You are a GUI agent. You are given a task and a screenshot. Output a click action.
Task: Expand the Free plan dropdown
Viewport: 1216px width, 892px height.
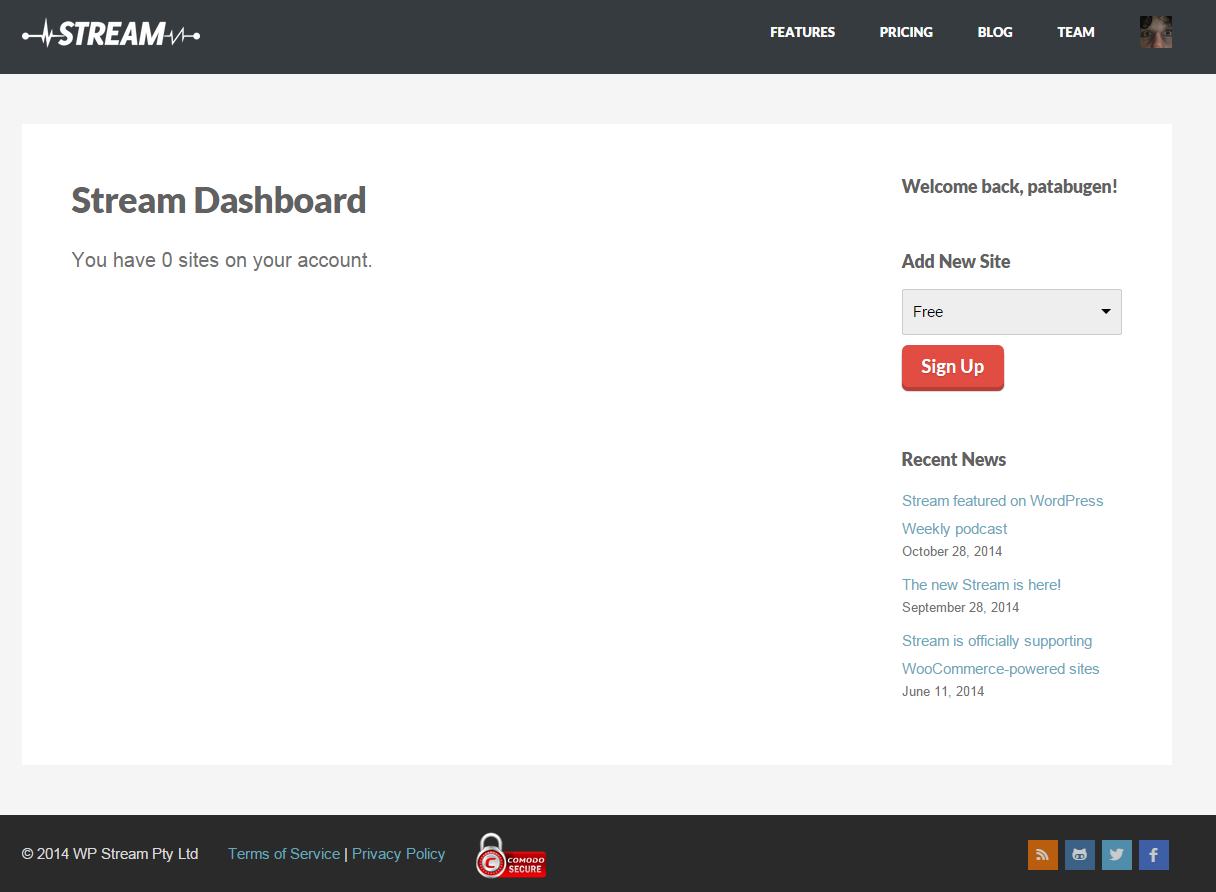point(1011,312)
